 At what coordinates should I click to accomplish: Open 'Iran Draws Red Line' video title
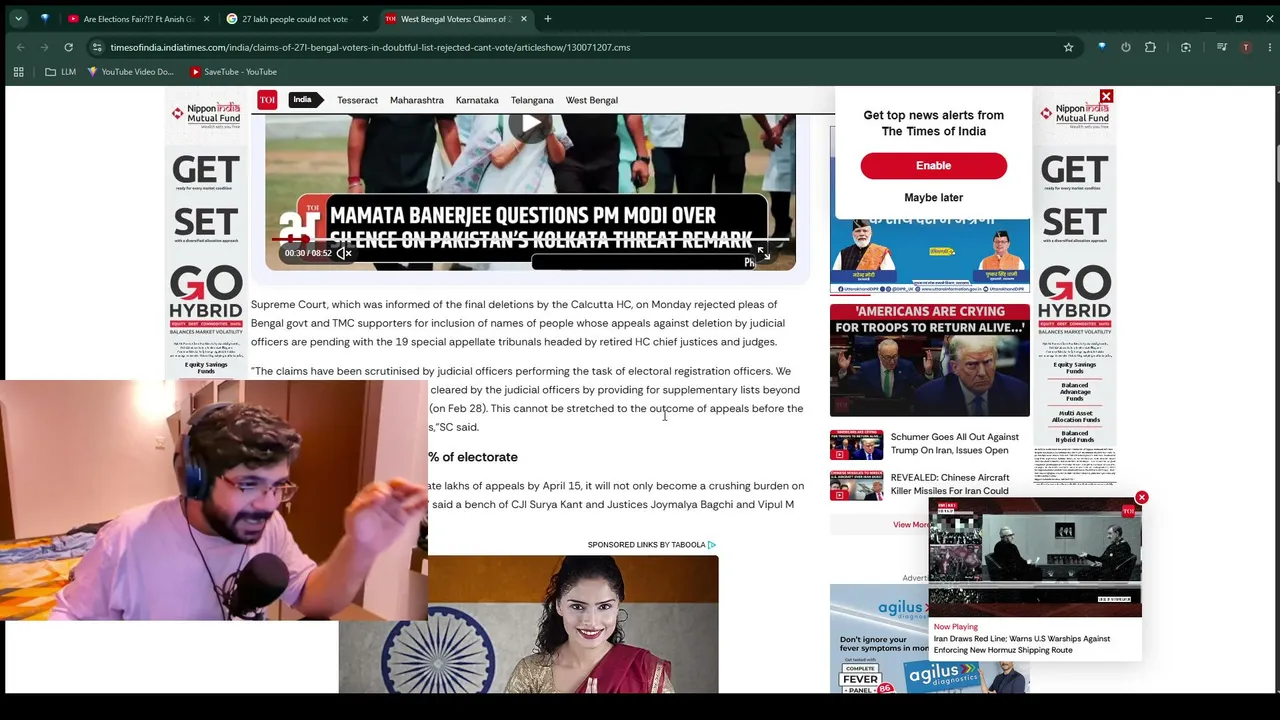point(1022,645)
